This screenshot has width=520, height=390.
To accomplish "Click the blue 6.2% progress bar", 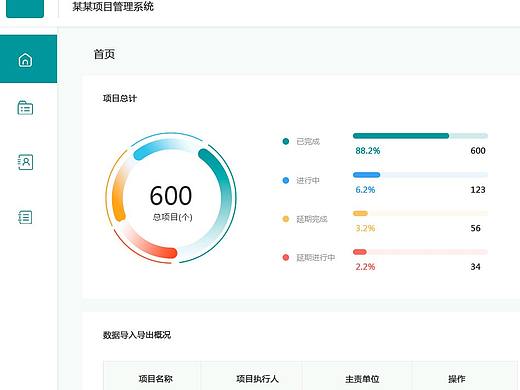I will [x=420, y=175].
